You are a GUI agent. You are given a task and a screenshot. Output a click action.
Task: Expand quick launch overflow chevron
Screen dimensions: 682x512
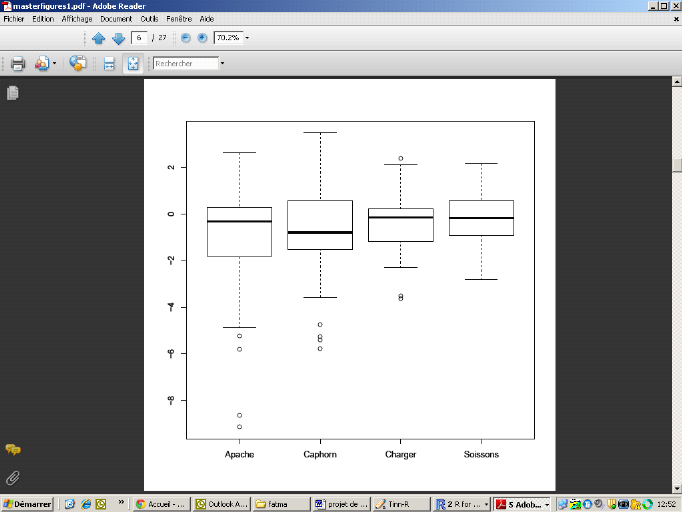(x=121, y=502)
